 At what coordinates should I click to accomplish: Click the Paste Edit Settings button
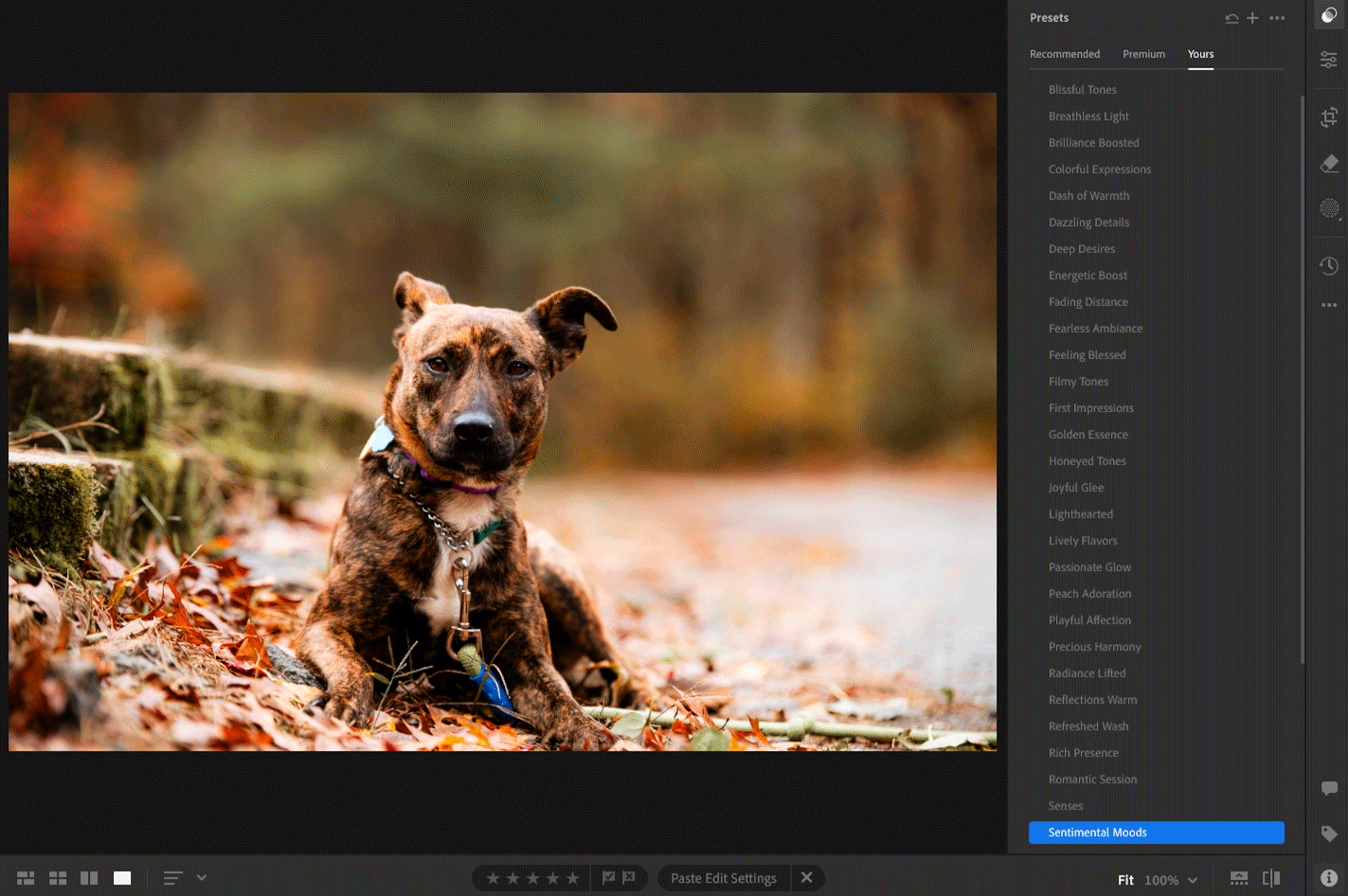coord(723,878)
